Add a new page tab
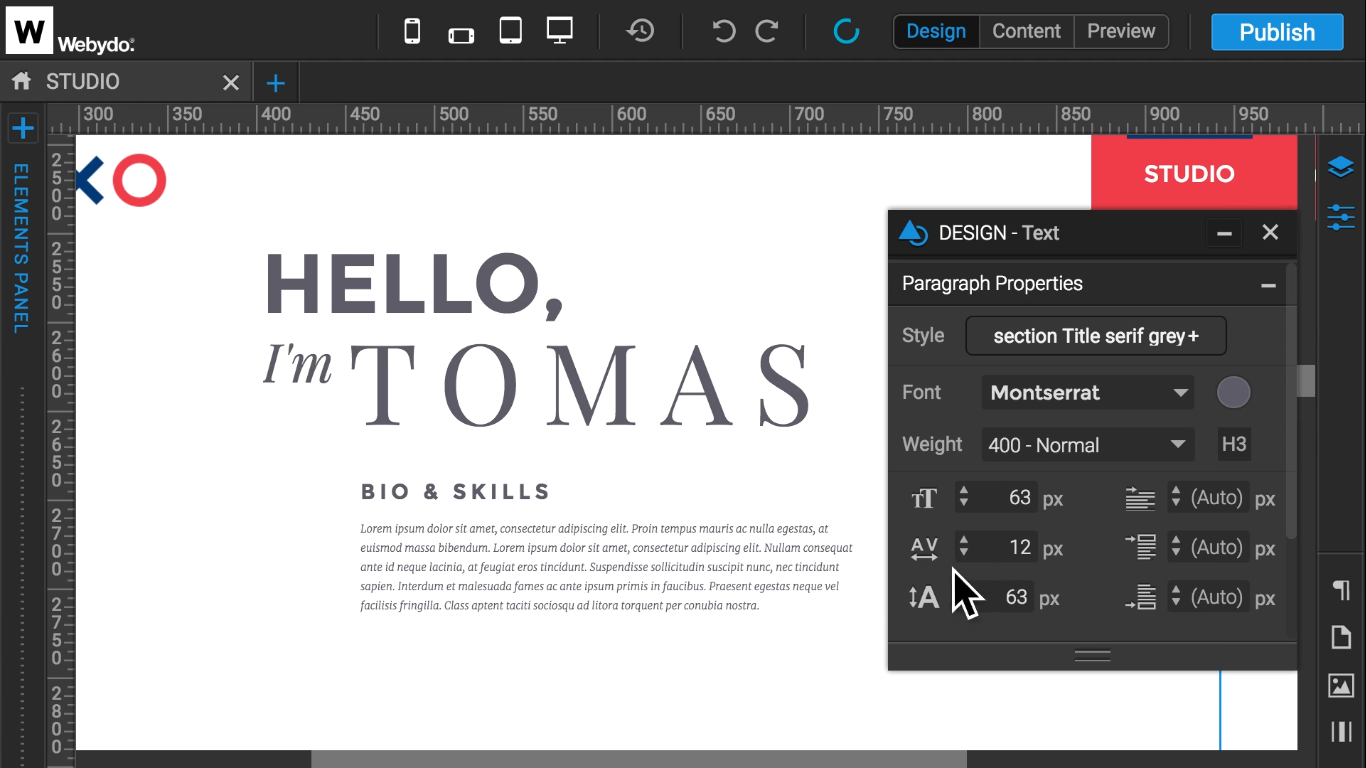 (x=276, y=83)
